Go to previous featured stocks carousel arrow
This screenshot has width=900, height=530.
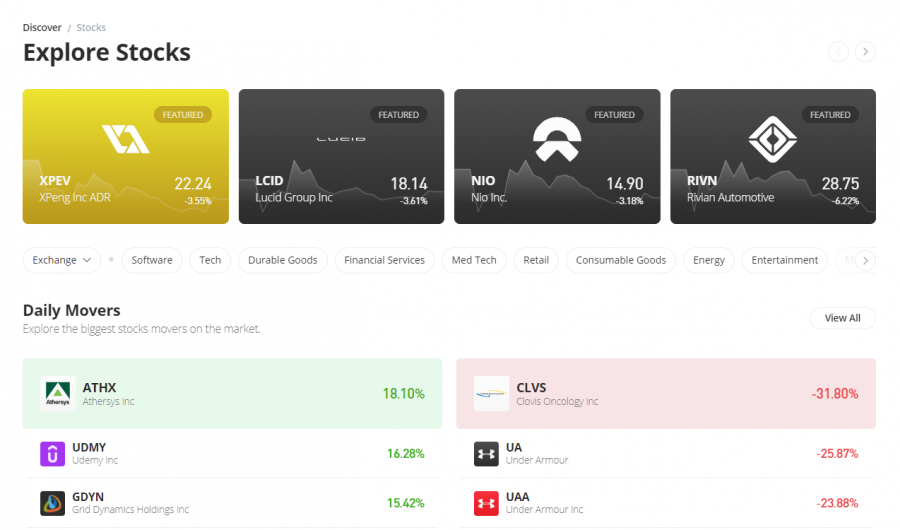(839, 52)
